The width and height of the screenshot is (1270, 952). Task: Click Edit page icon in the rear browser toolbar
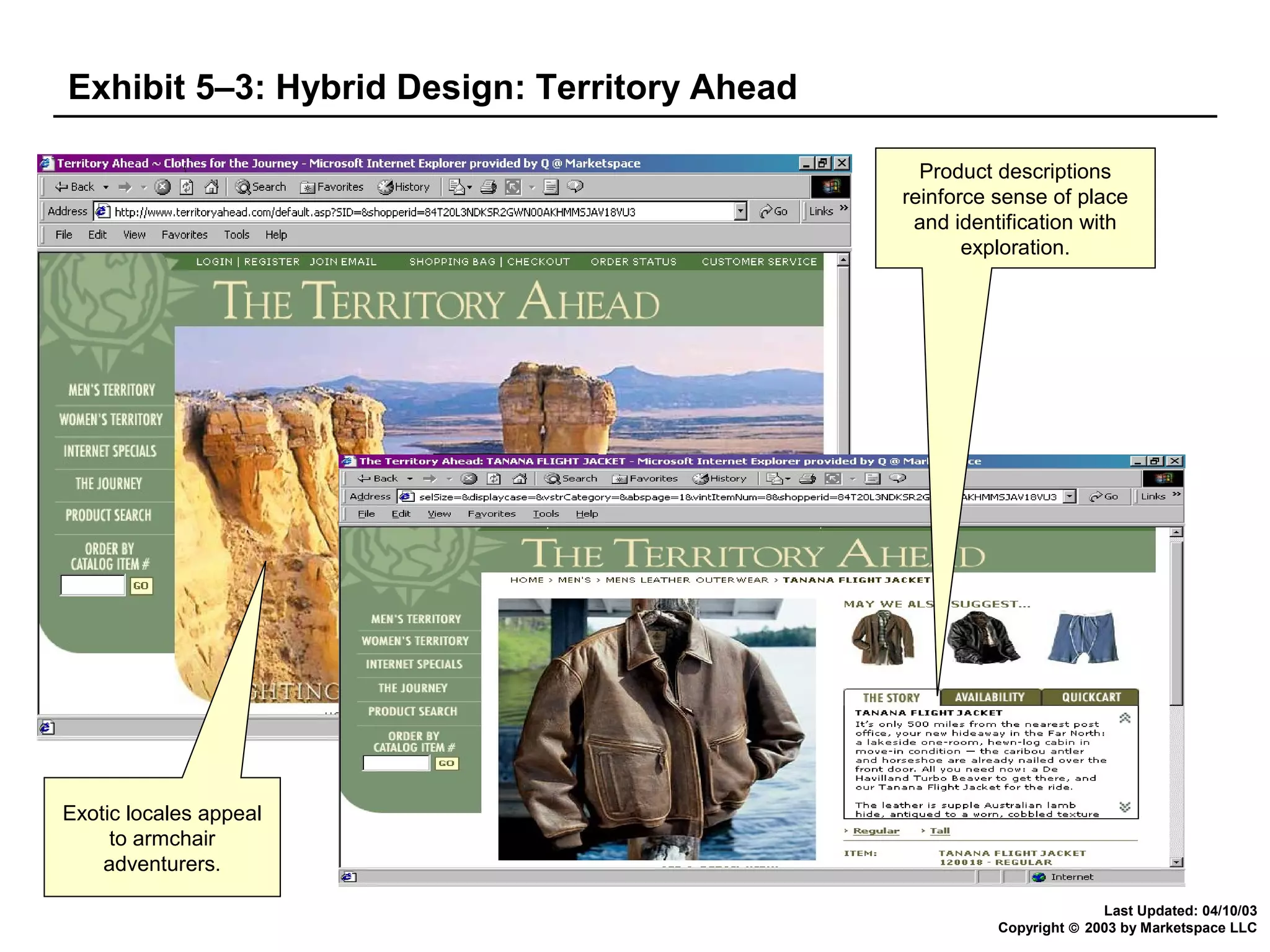coord(513,187)
